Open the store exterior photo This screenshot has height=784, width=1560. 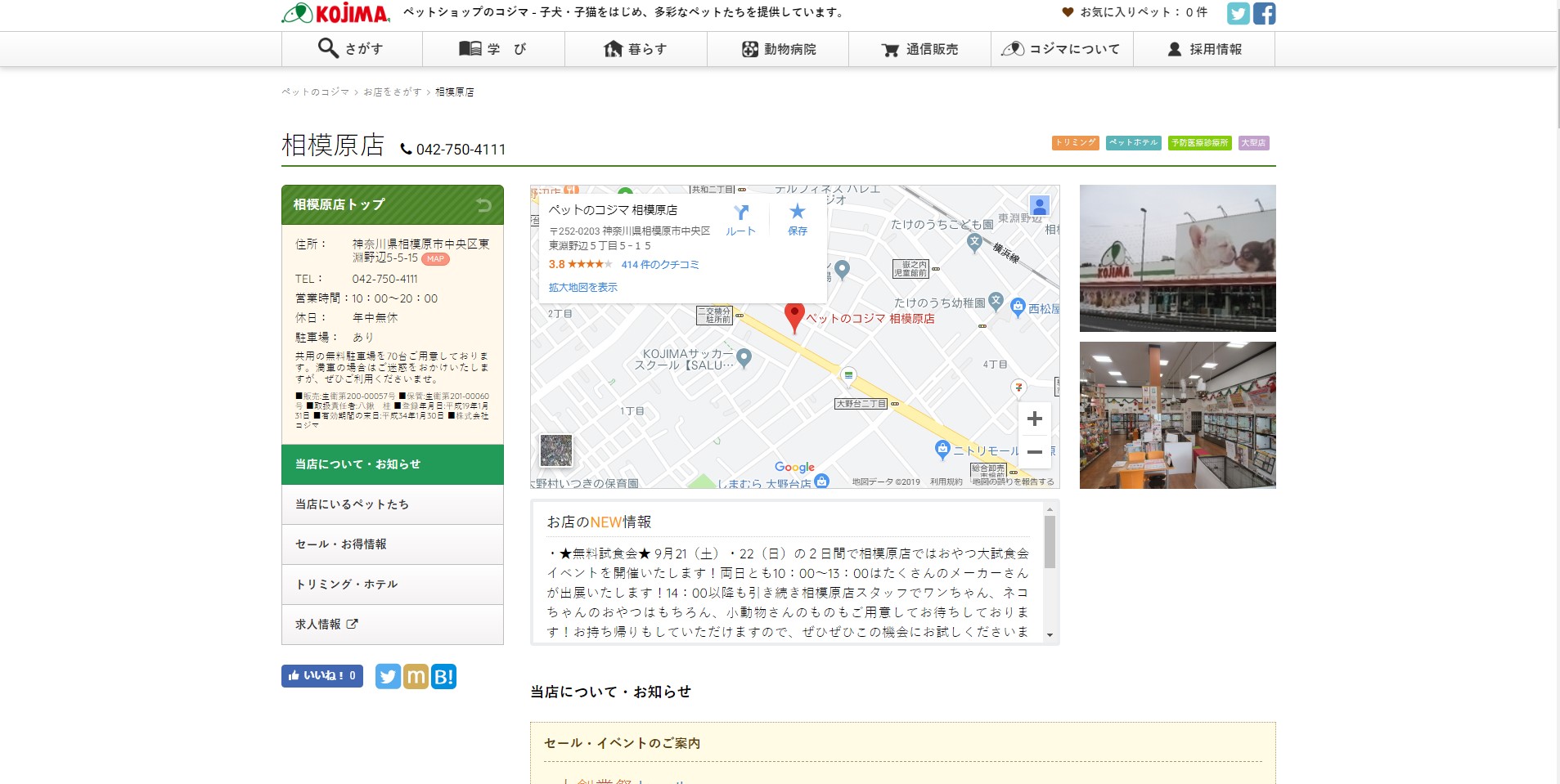coord(1178,258)
